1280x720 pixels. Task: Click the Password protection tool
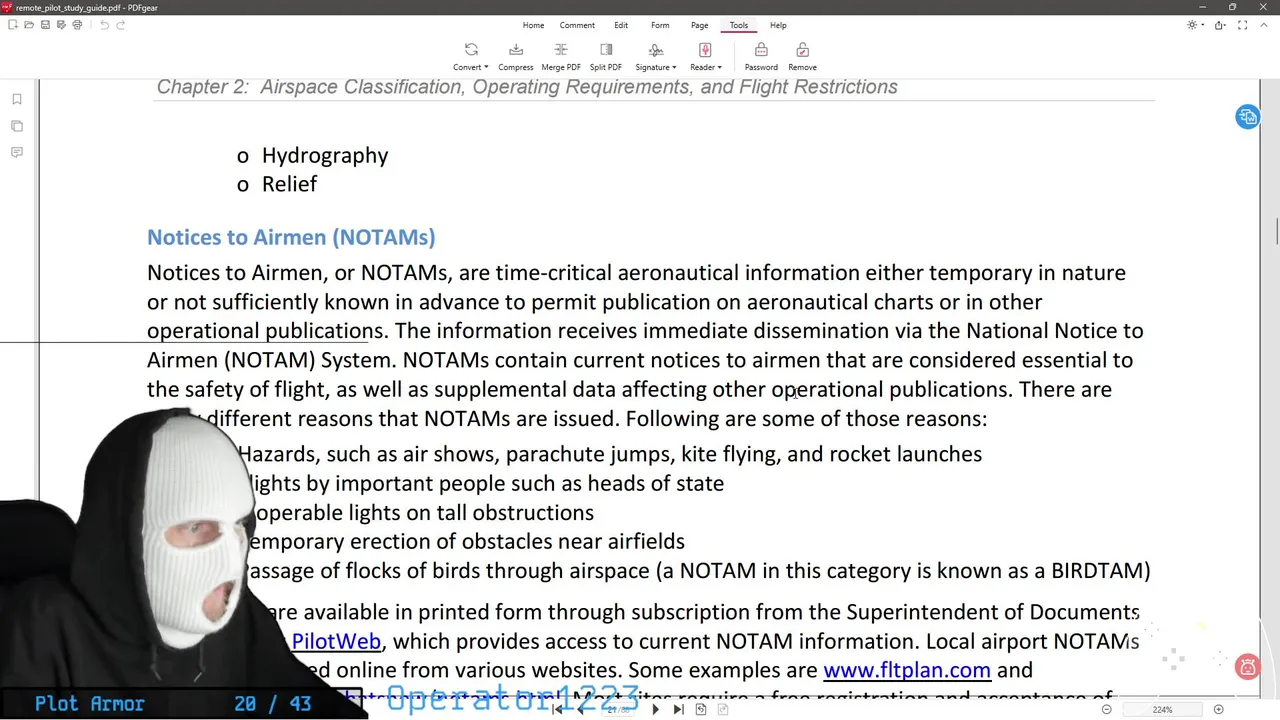761,57
